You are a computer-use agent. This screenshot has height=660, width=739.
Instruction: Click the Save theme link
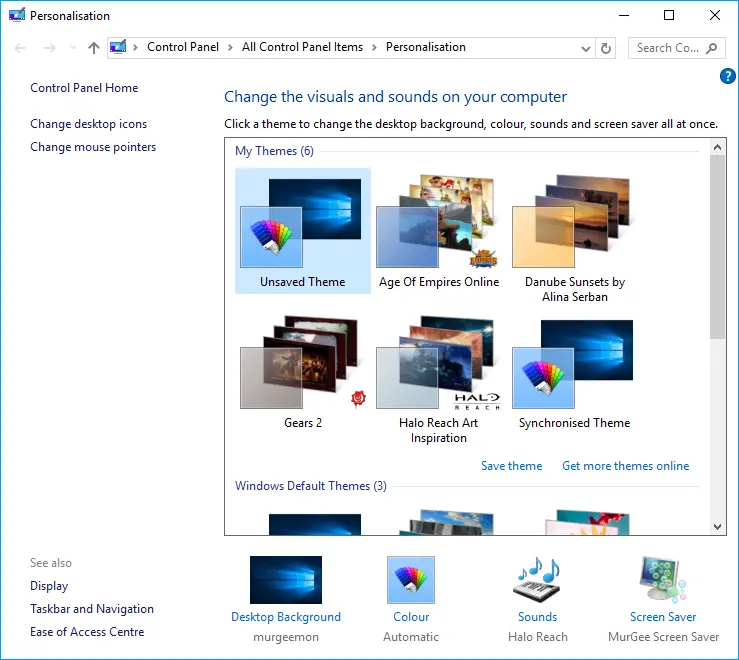511,466
